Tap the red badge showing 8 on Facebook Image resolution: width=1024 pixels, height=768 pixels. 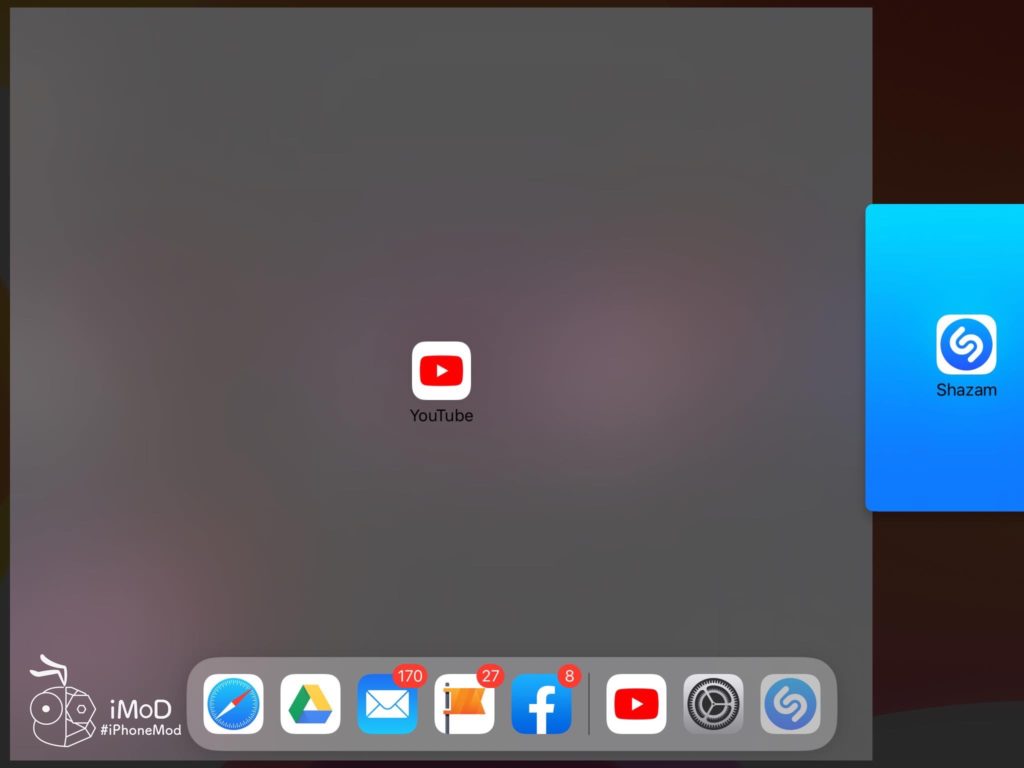tap(567, 676)
